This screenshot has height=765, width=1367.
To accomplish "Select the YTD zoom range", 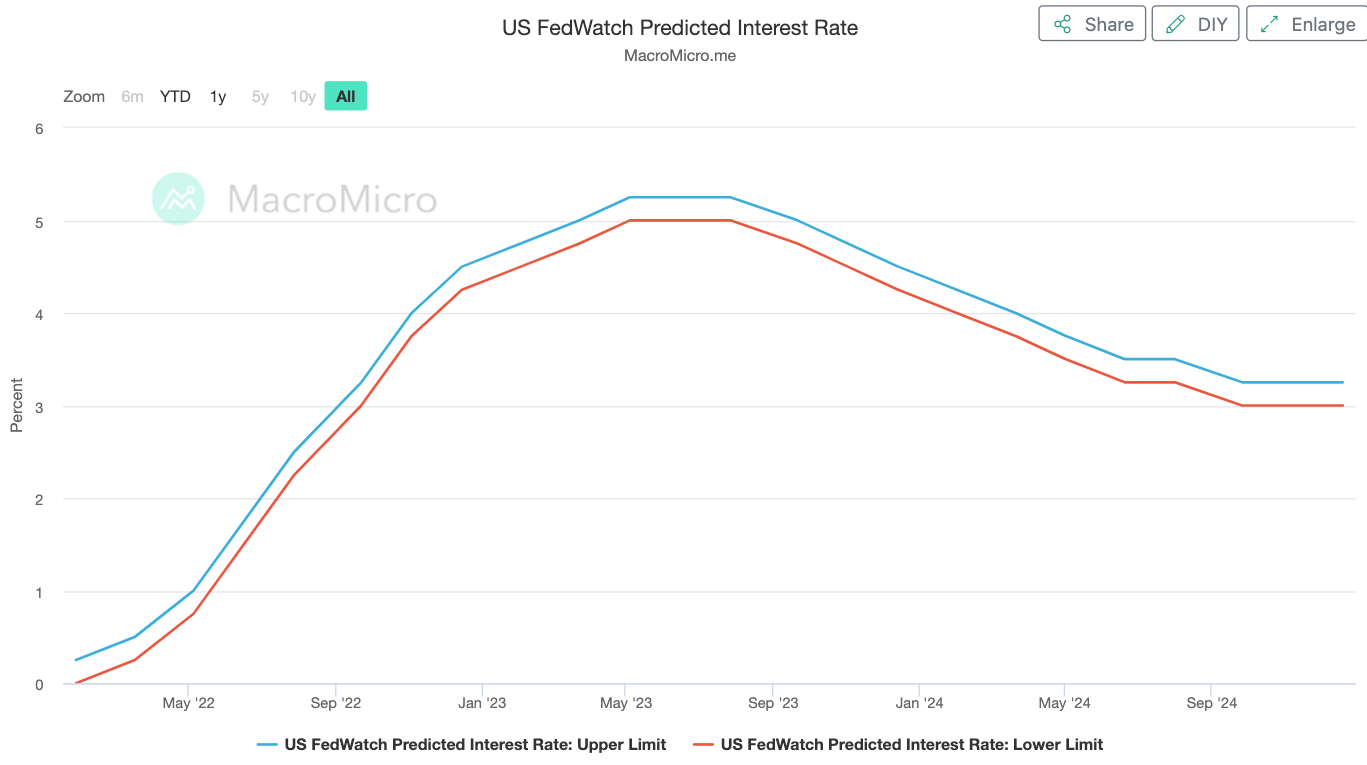I will click(175, 97).
